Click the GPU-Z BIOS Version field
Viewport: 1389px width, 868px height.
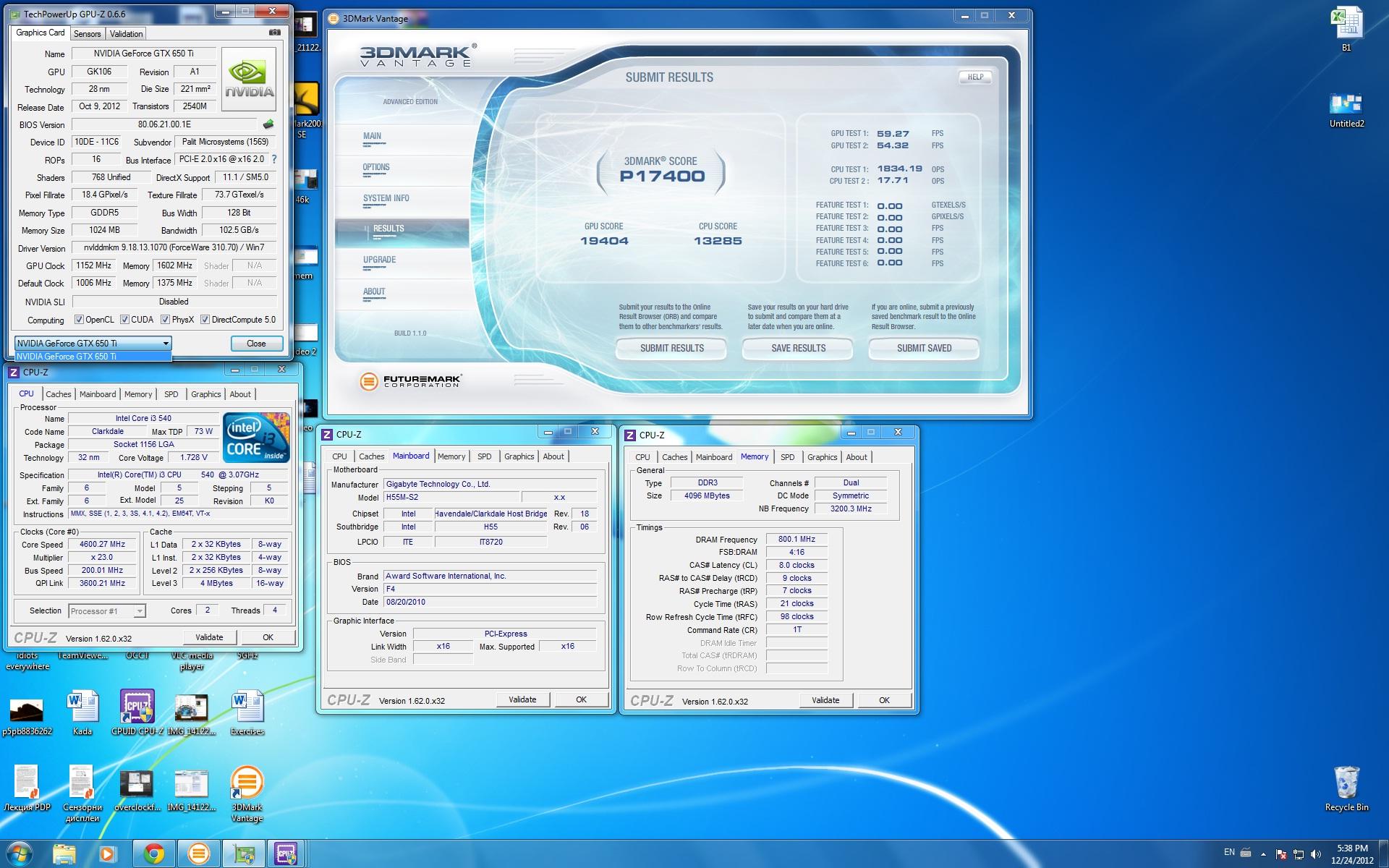(164, 124)
